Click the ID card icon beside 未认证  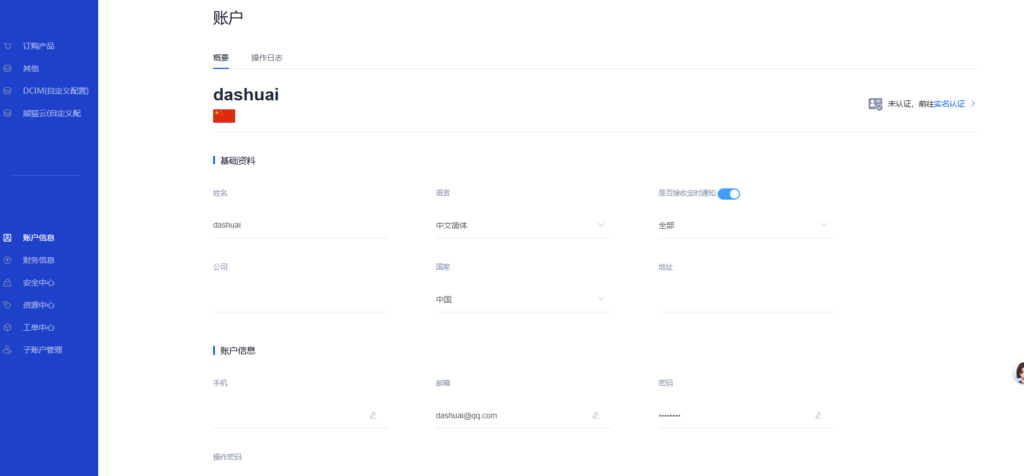pyautogui.click(x=875, y=104)
